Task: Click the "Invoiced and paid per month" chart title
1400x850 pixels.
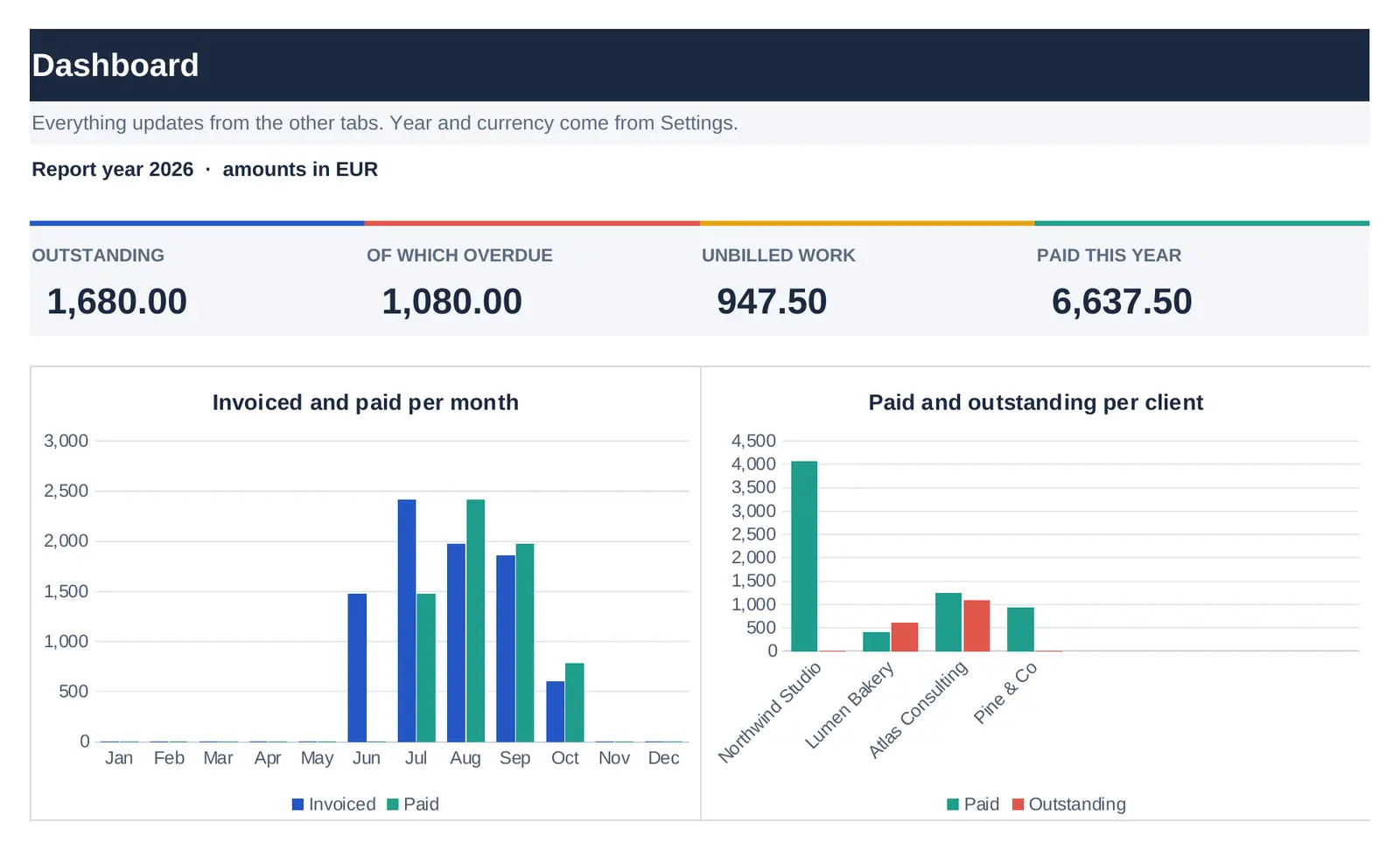Action: tap(366, 402)
